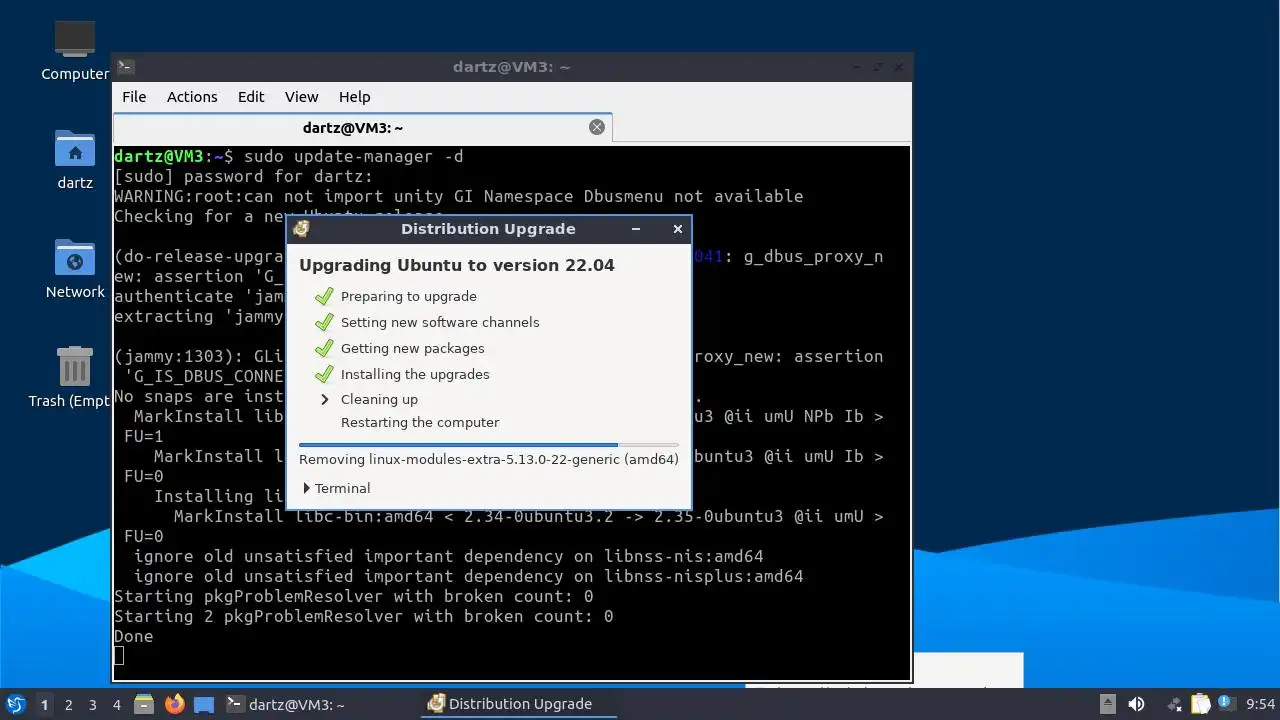1280x720 pixels.
Task: Open the clipboard manager tray icon
Action: click(1200, 704)
